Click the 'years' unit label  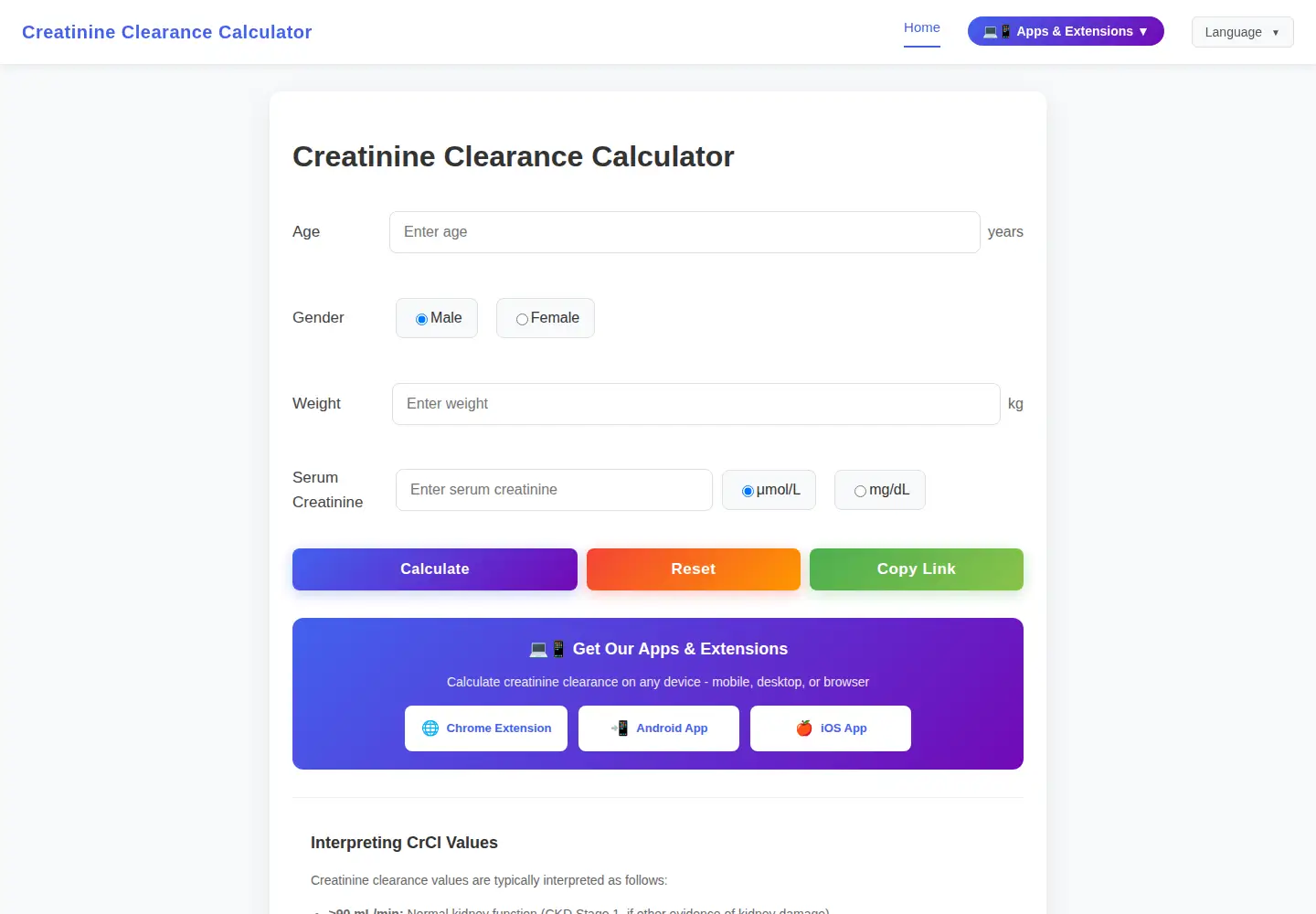pos(1005,232)
